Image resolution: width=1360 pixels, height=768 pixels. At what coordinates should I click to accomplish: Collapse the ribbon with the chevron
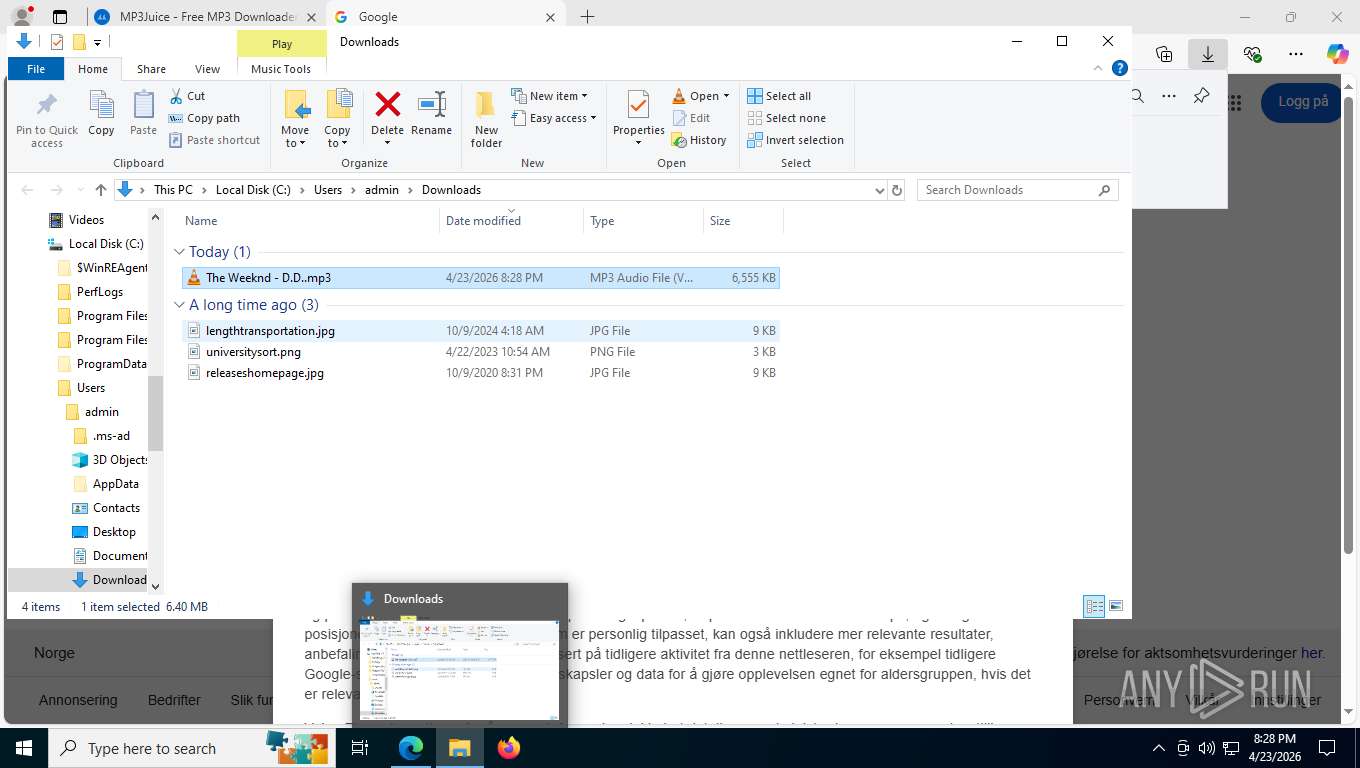[x=1100, y=69]
